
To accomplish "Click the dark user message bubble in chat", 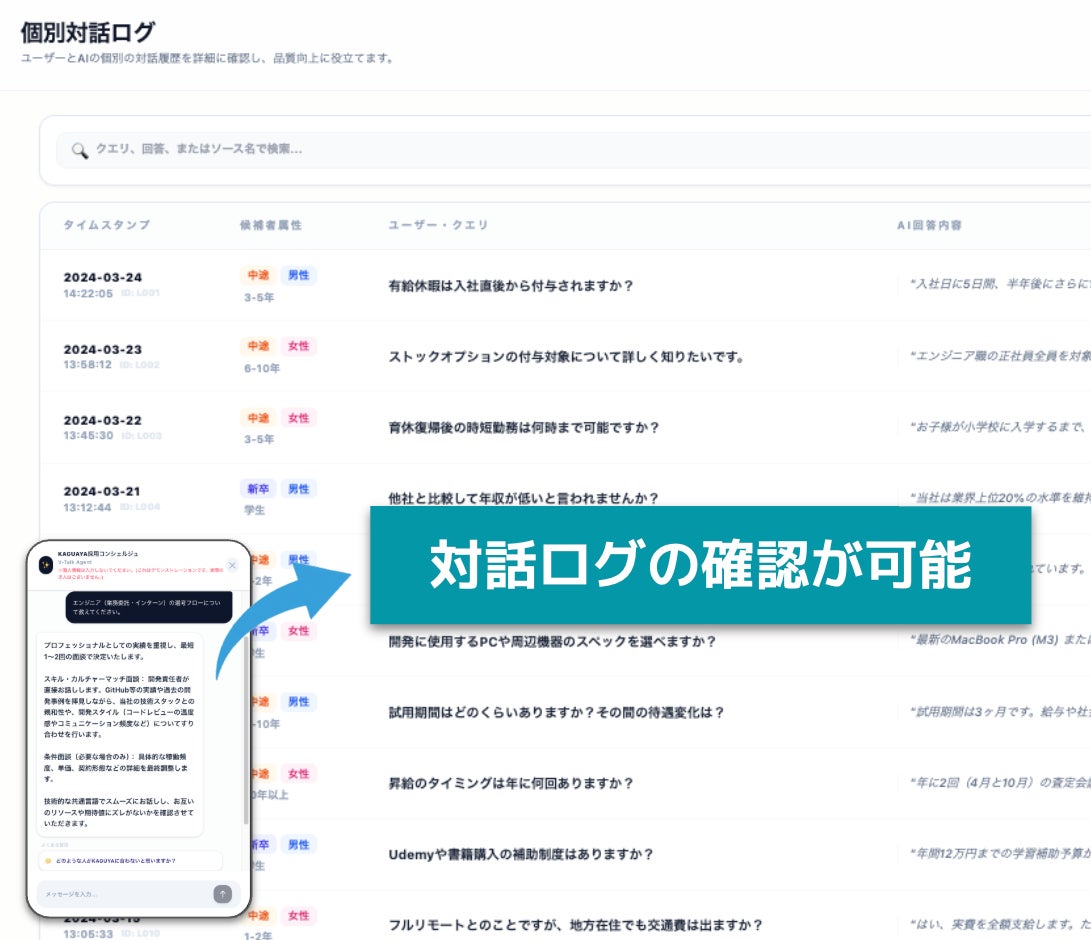I will pyautogui.click(x=149, y=607).
